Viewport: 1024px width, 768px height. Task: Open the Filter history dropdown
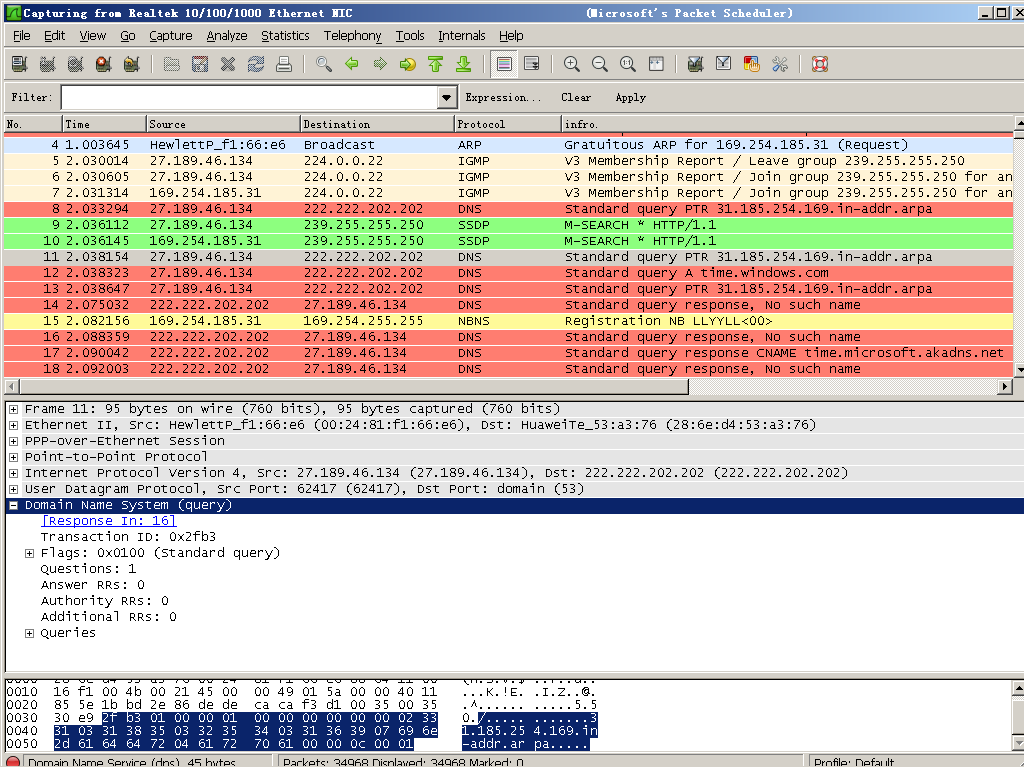pos(447,98)
